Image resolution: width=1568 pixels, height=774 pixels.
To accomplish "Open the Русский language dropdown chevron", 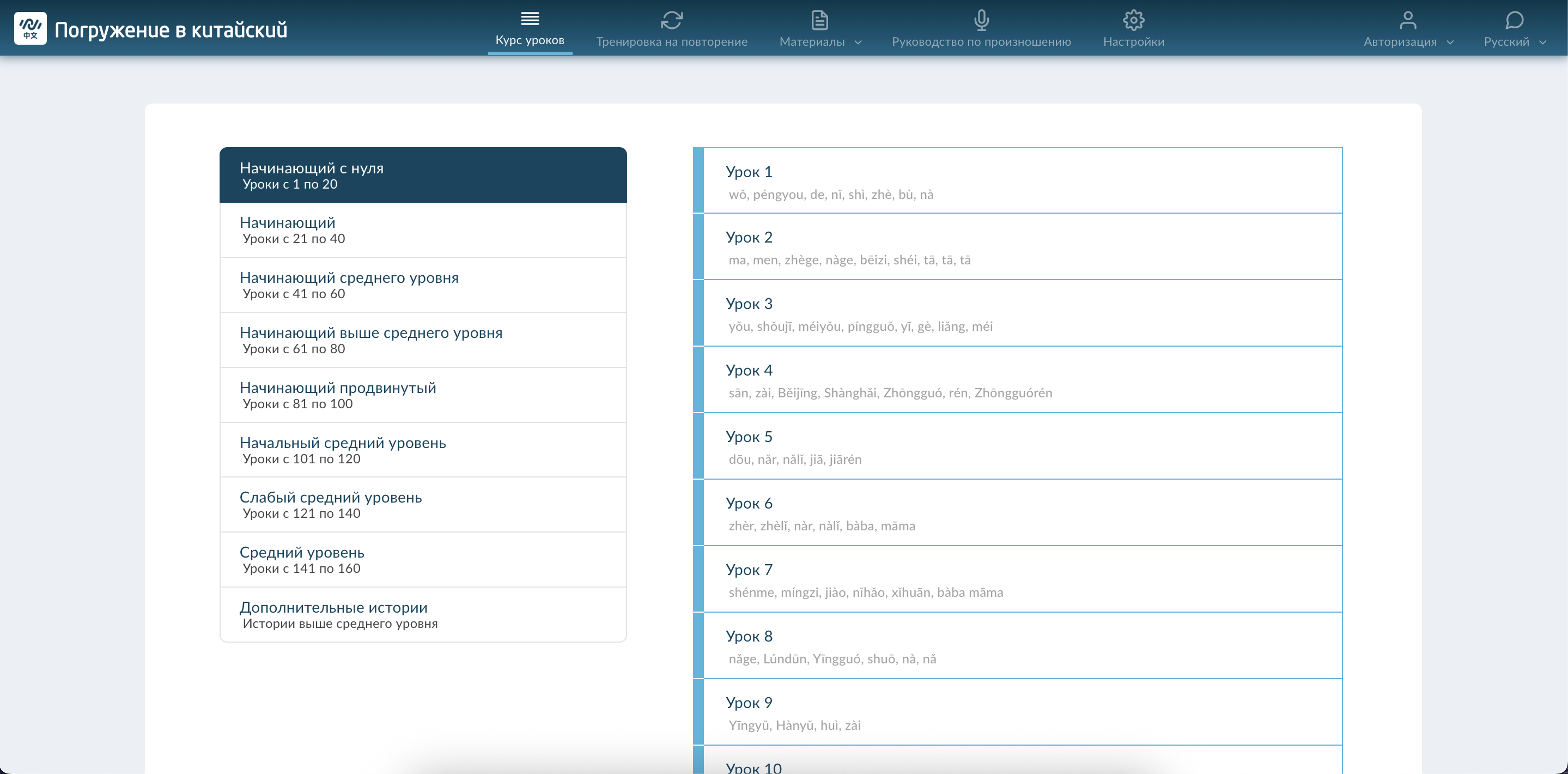I will click(1542, 42).
